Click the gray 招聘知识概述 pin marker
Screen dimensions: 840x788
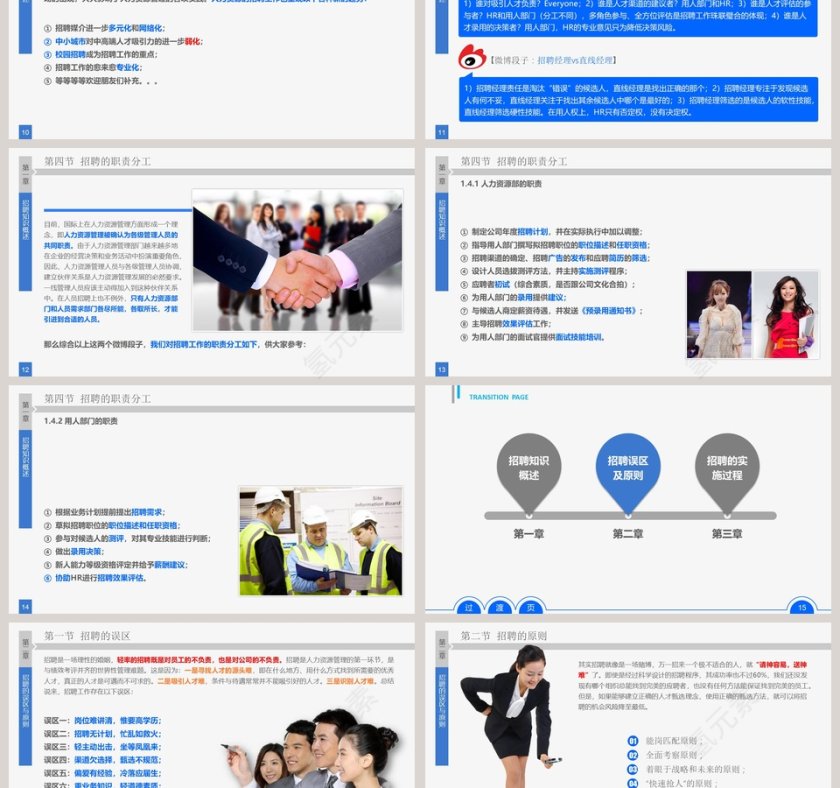tap(529, 468)
